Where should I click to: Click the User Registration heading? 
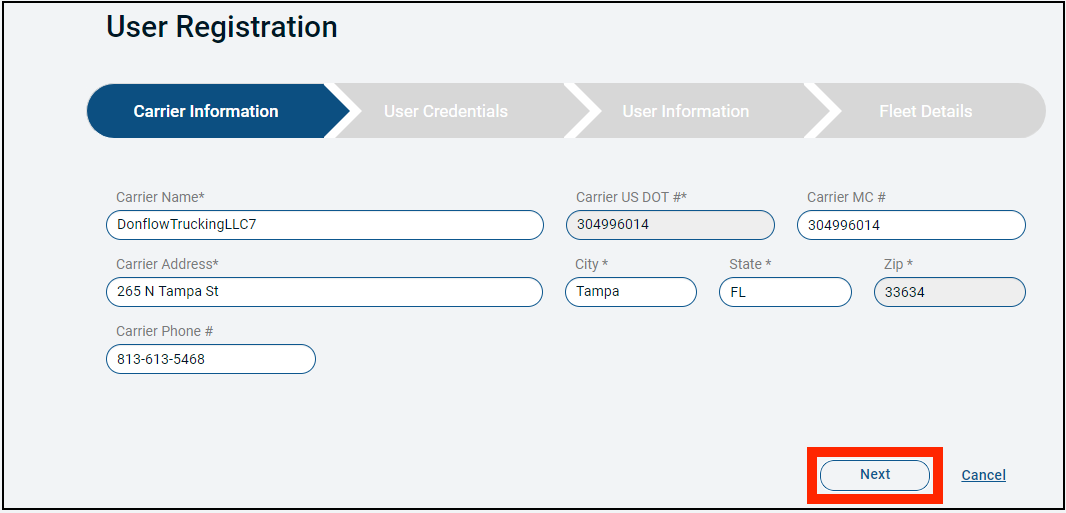point(222,28)
